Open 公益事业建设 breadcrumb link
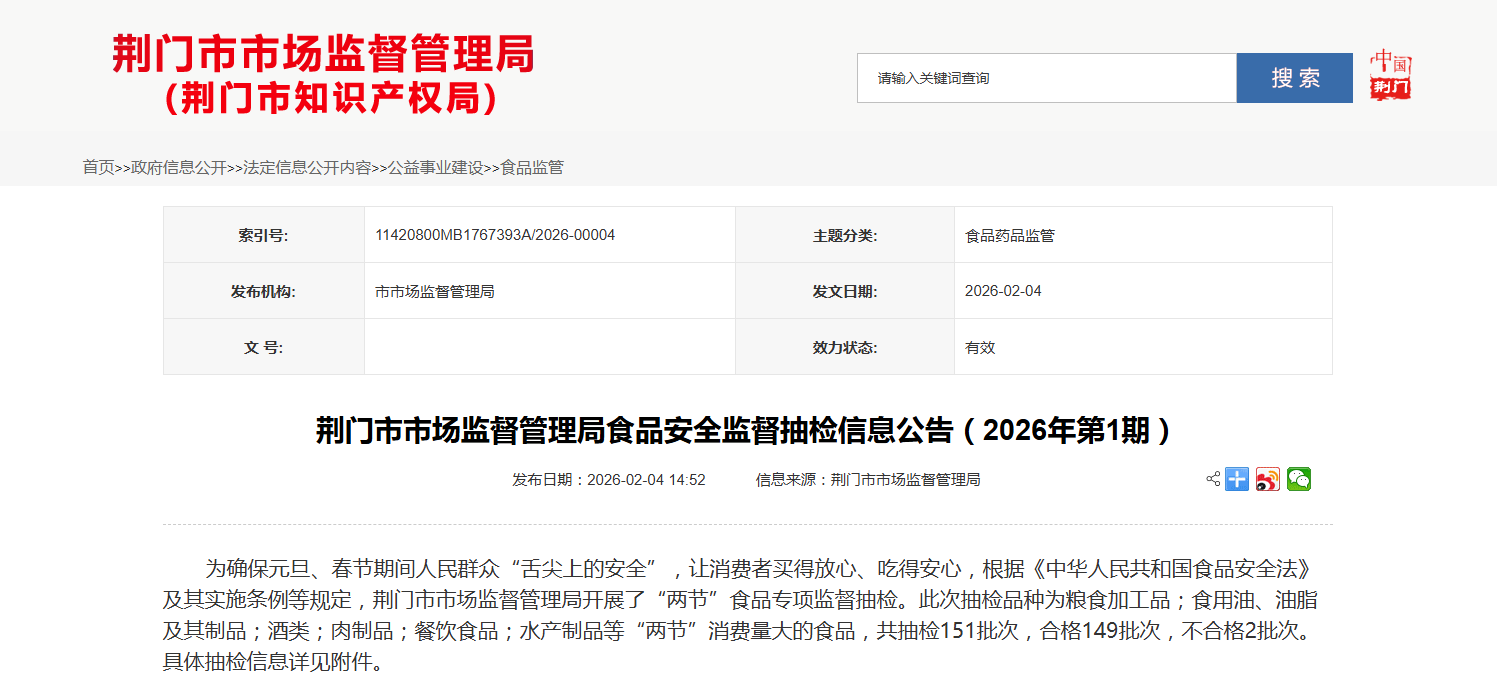 pos(435,167)
